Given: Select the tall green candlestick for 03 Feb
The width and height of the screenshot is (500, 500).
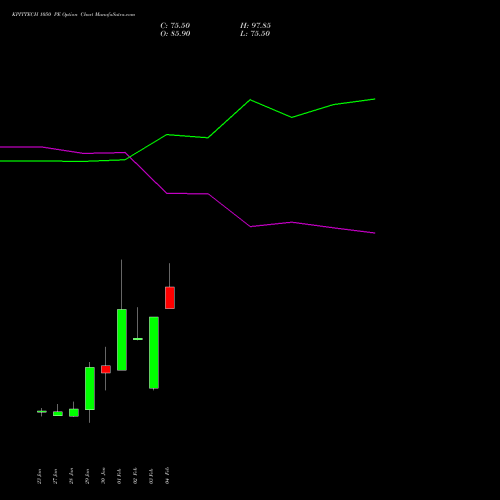Looking at the screenshot, I should click(x=154, y=353).
